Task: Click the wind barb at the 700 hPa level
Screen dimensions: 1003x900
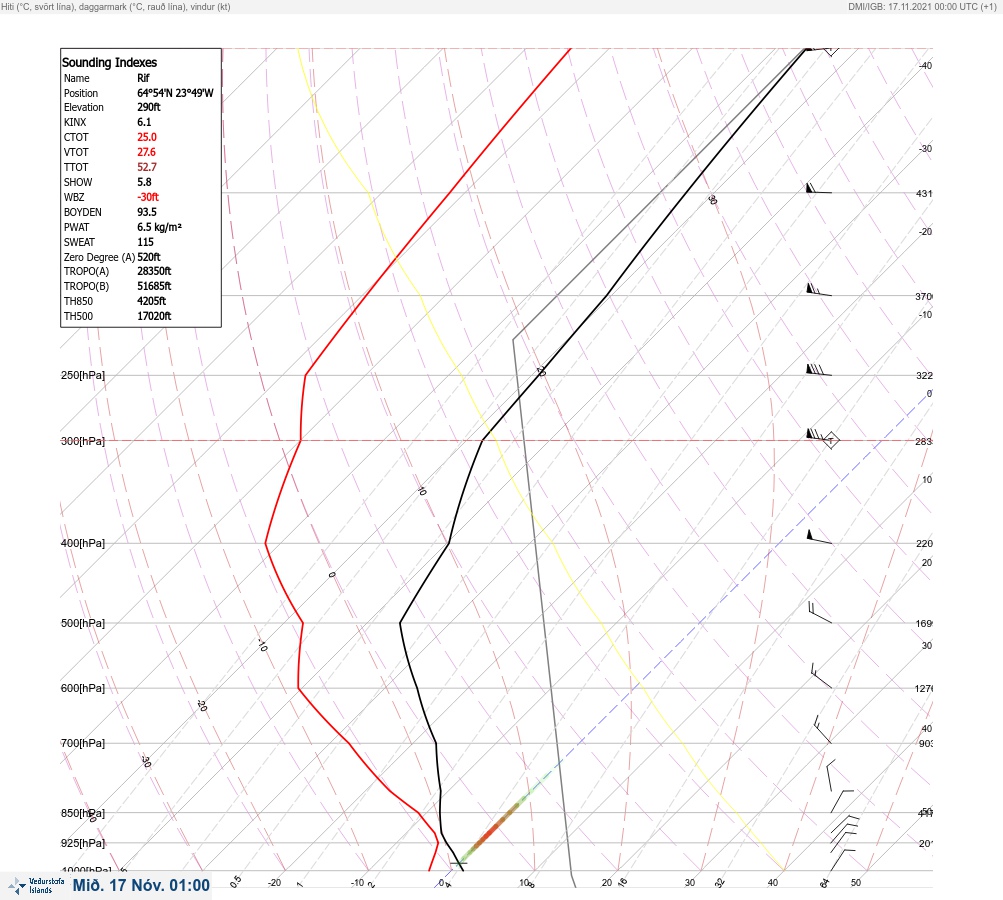Action: click(x=823, y=730)
